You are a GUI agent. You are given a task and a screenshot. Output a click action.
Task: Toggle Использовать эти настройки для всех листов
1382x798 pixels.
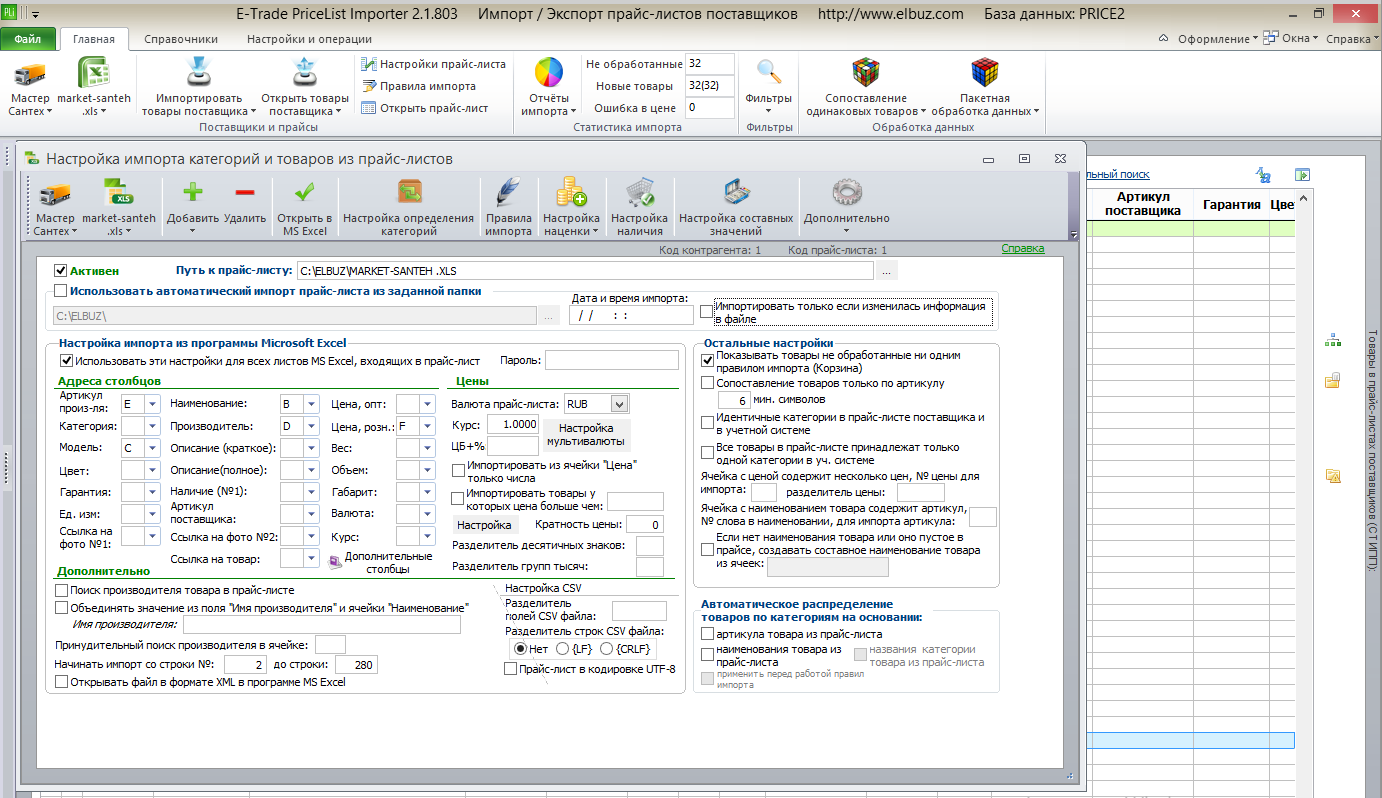click(x=67, y=360)
